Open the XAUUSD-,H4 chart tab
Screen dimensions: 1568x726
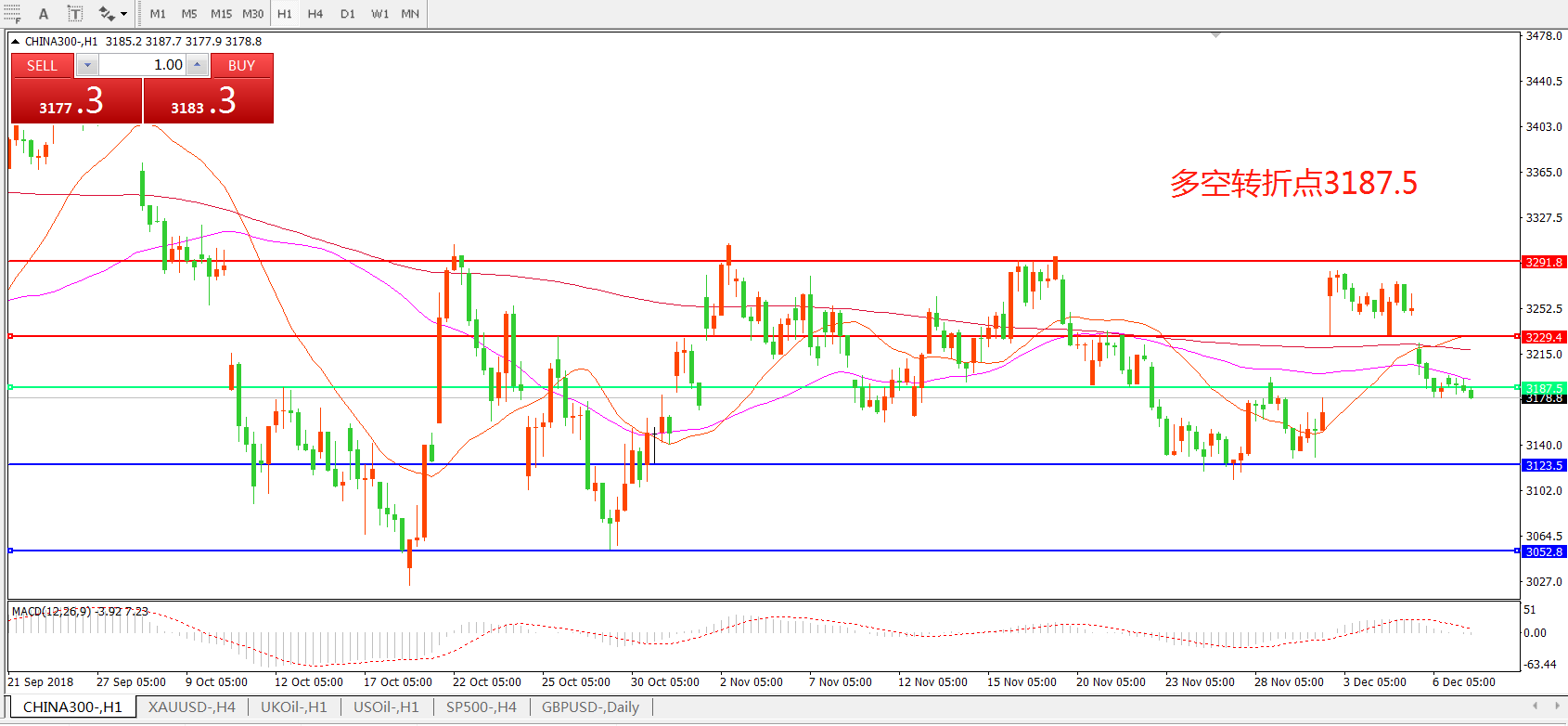click(x=191, y=707)
